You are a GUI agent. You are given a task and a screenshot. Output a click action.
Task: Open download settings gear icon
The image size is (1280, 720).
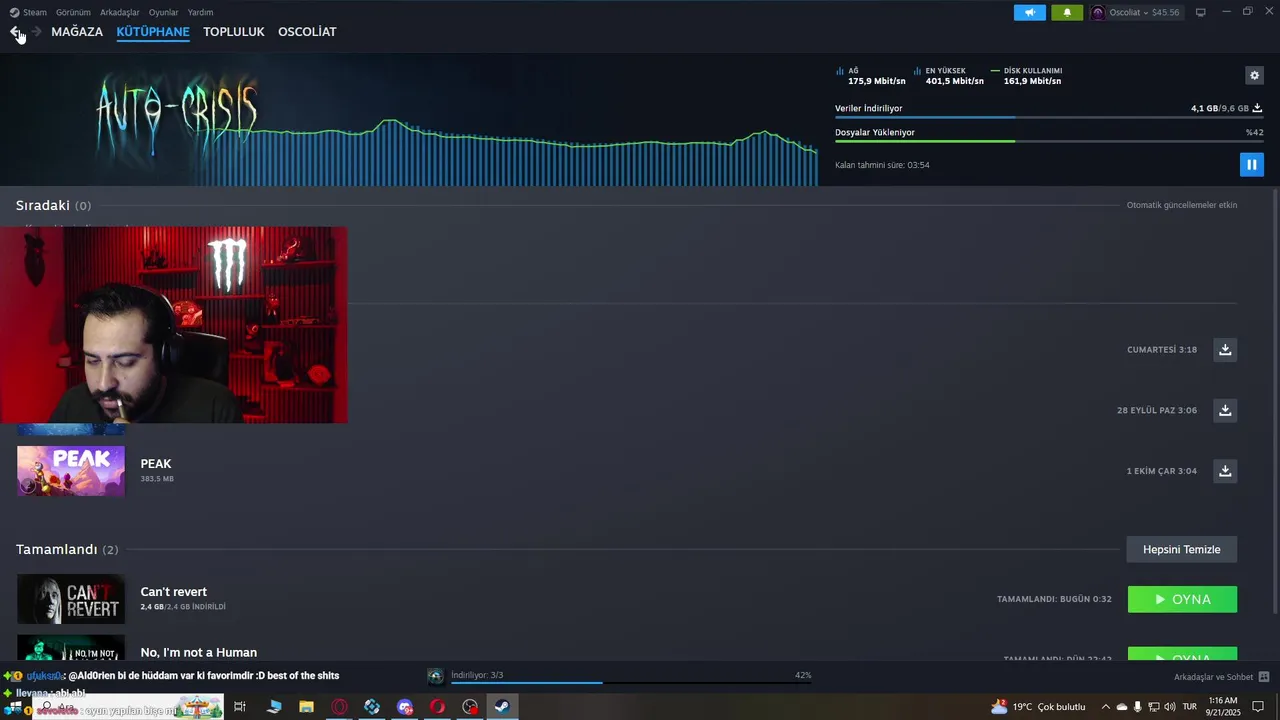point(1254,75)
